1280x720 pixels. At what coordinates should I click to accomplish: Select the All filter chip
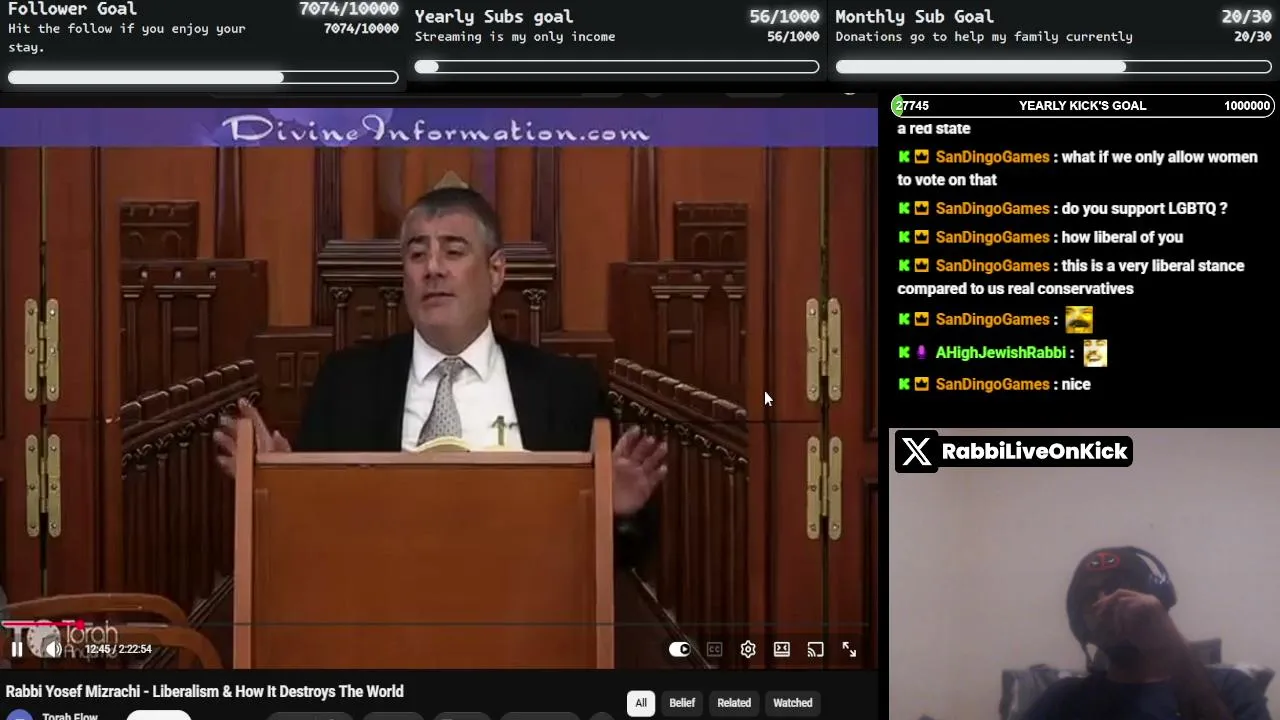click(641, 703)
